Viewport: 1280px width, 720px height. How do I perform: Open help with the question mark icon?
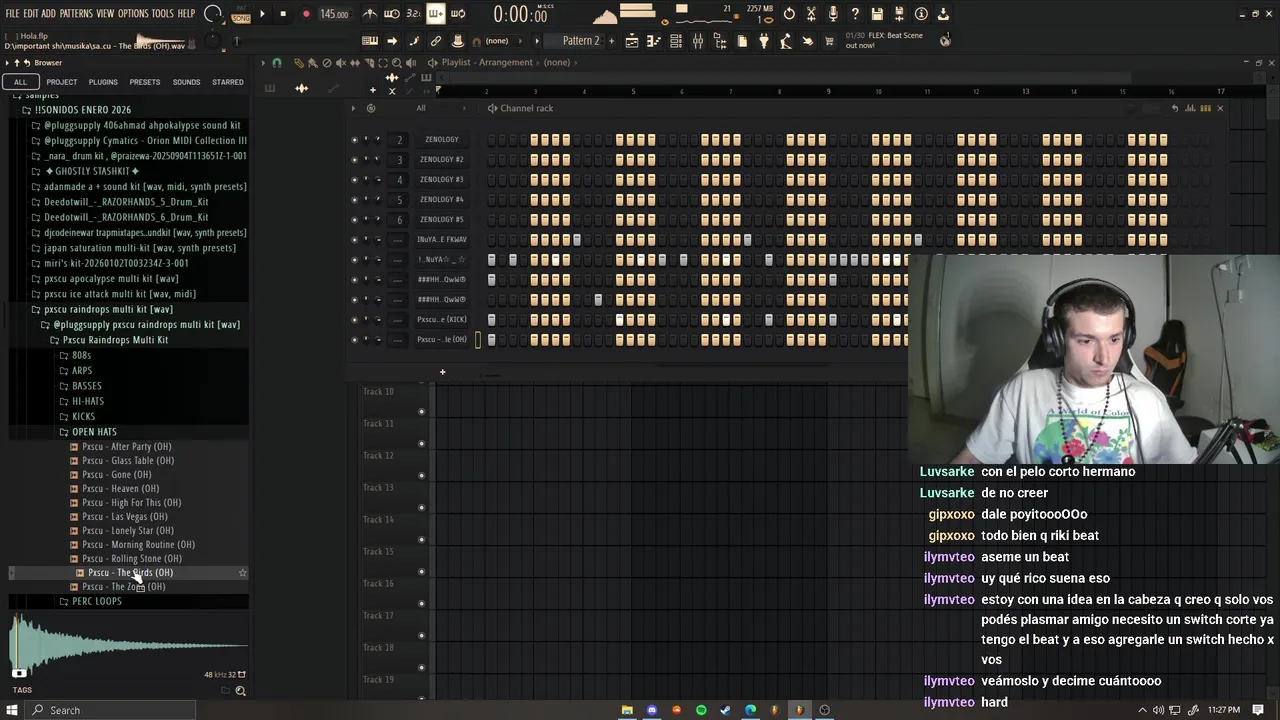(855, 14)
